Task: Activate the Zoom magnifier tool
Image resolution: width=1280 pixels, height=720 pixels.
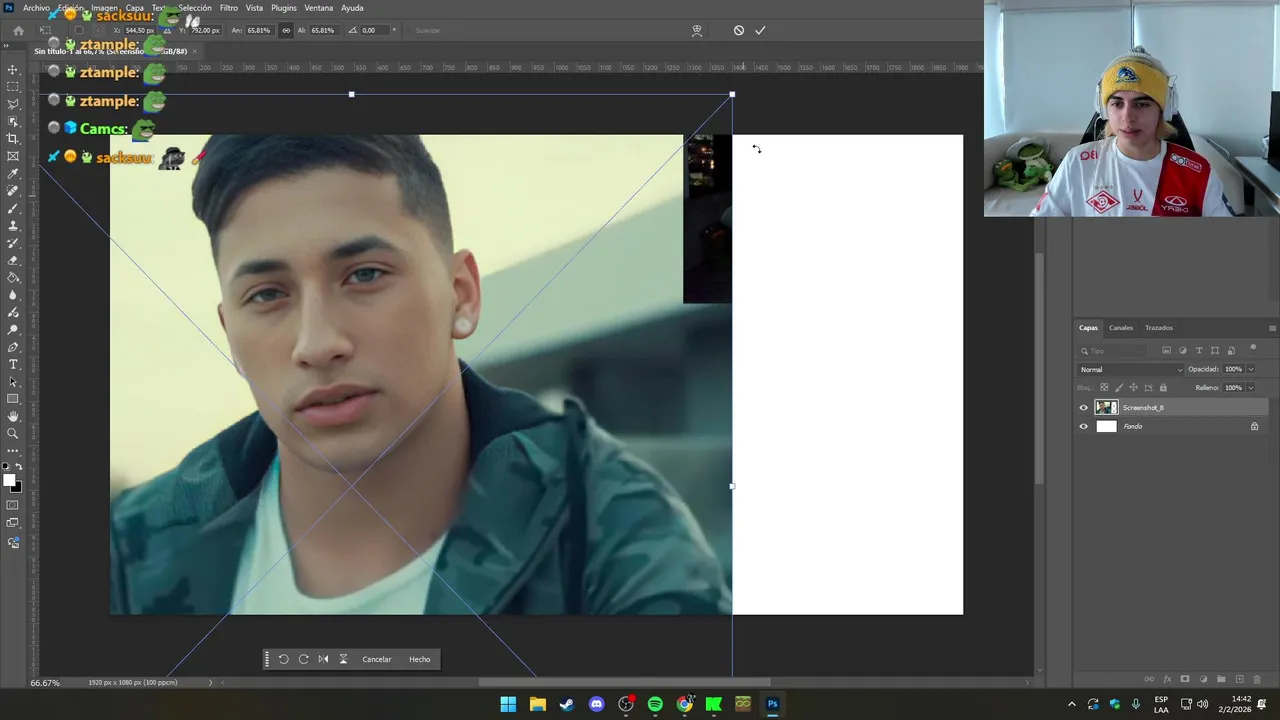Action: (x=13, y=433)
